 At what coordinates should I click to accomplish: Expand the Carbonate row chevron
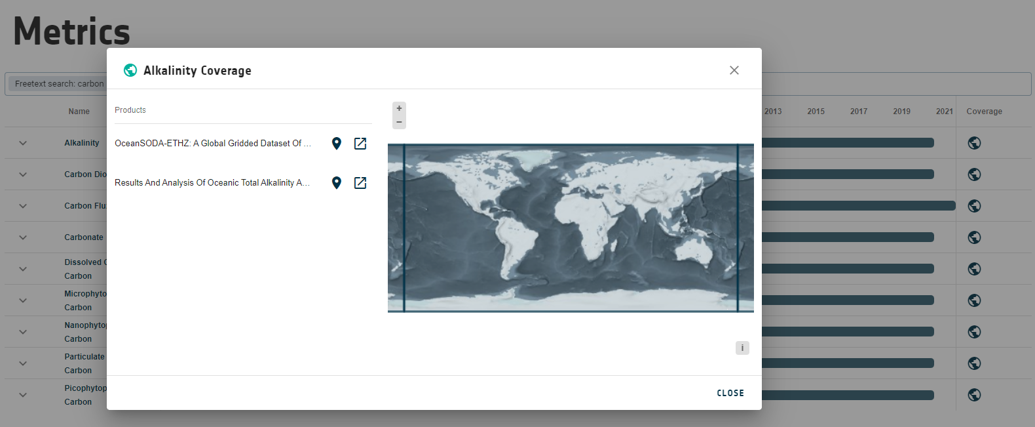click(x=23, y=238)
